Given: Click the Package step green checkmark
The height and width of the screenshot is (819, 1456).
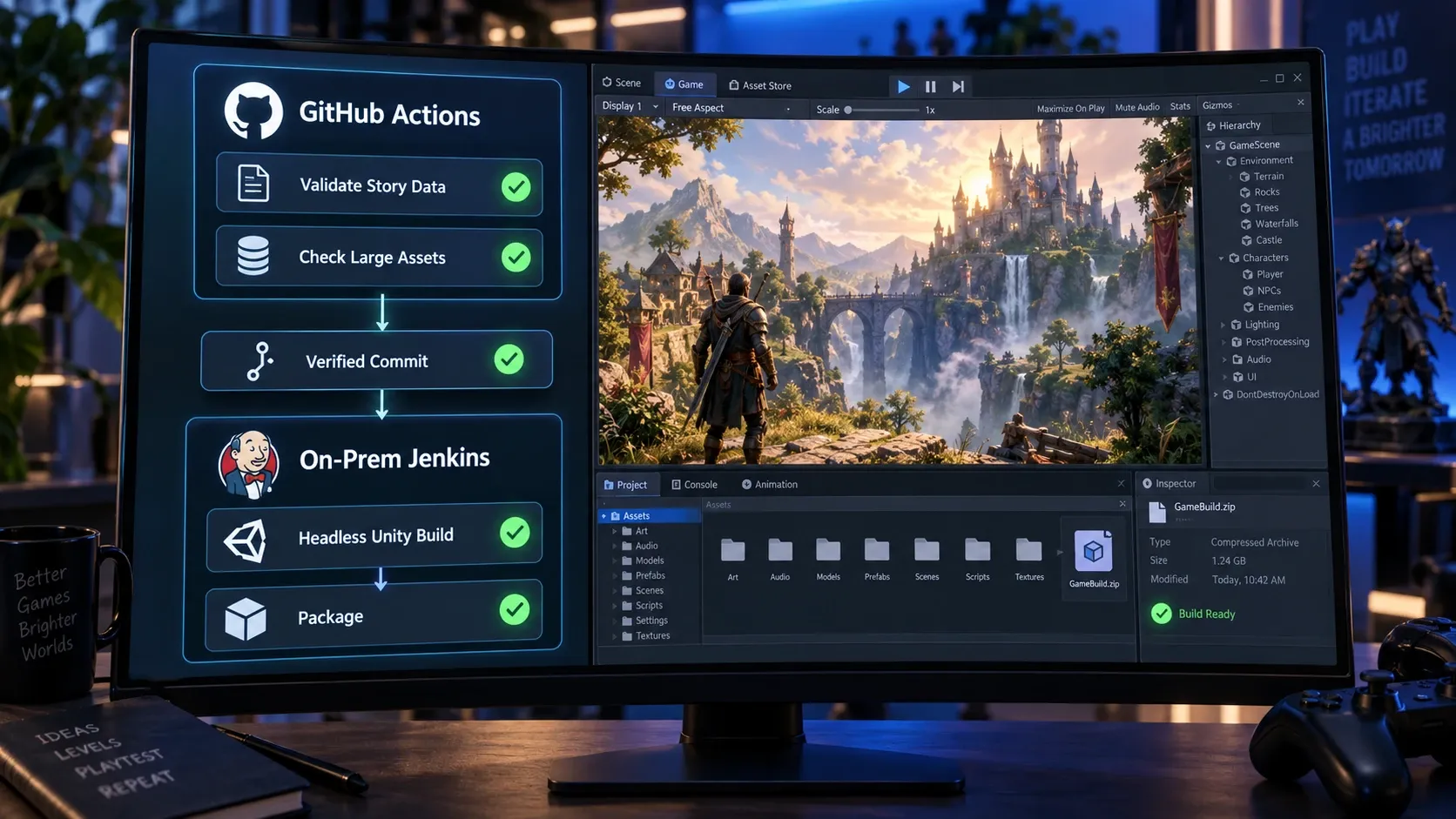Looking at the screenshot, I should pos(515,610).
